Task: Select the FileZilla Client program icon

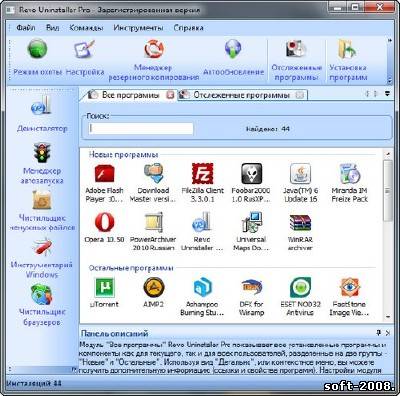Action: pyautogui.click(x=202, y=173)
